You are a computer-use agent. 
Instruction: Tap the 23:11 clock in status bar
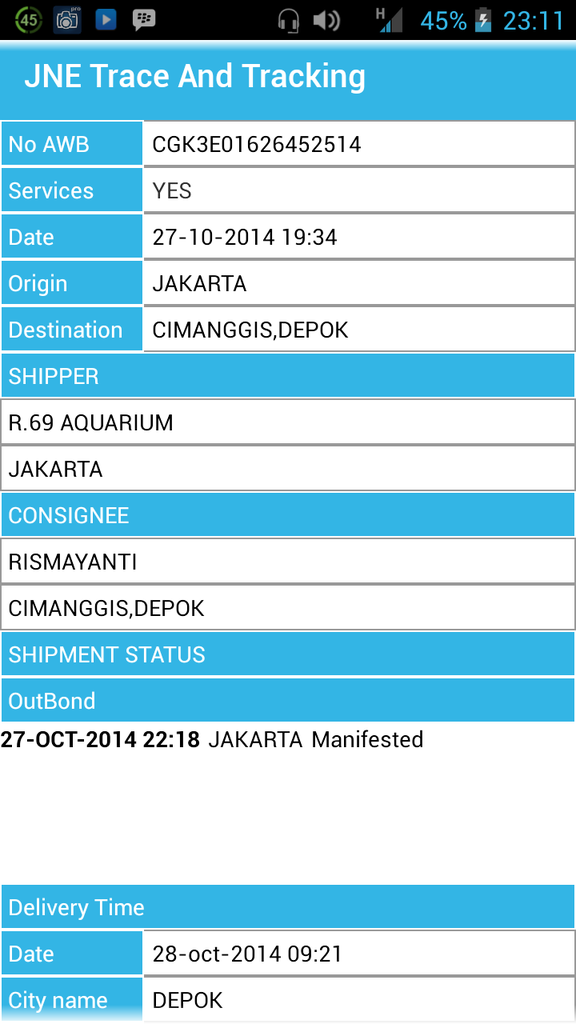click(533, 21)
